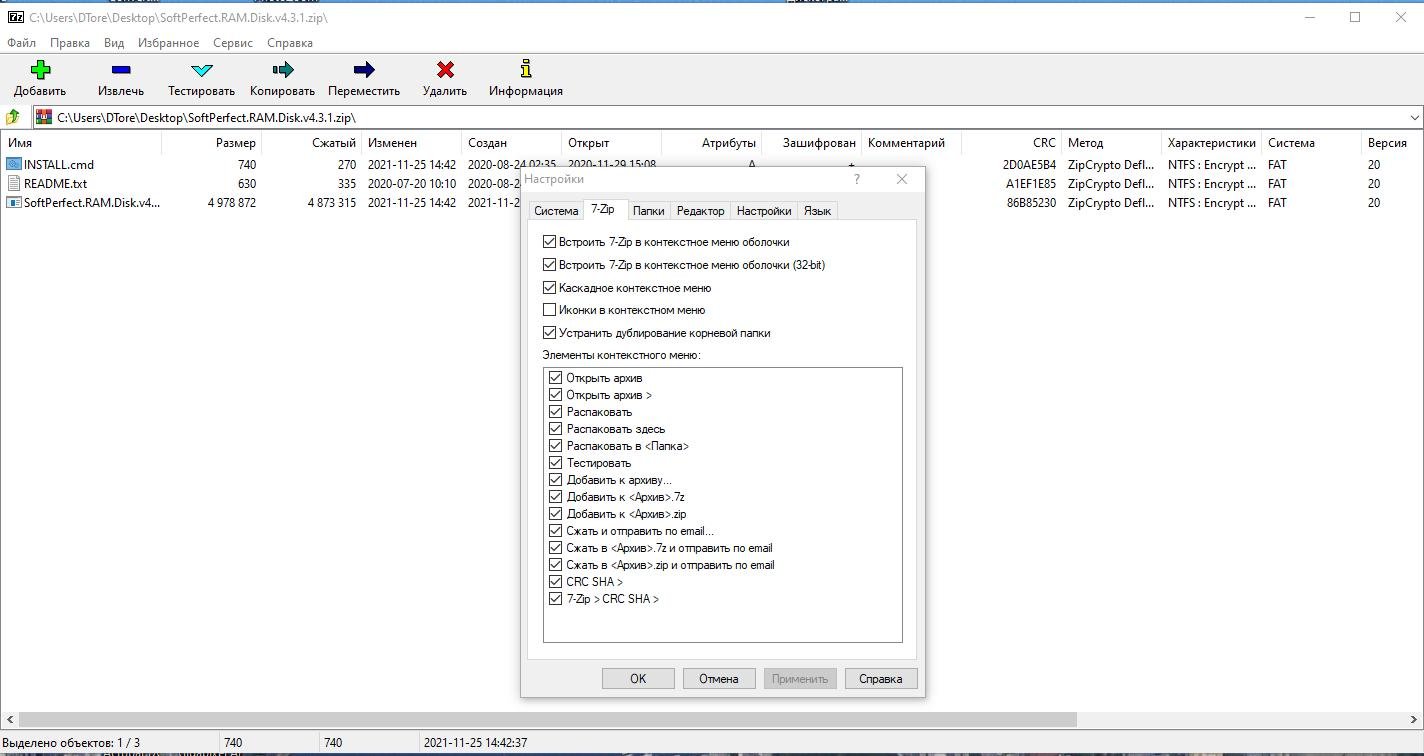Sort by the Метод column header
The width and height of the screenshot is (1424, 756).
(x=1111, y=143)
